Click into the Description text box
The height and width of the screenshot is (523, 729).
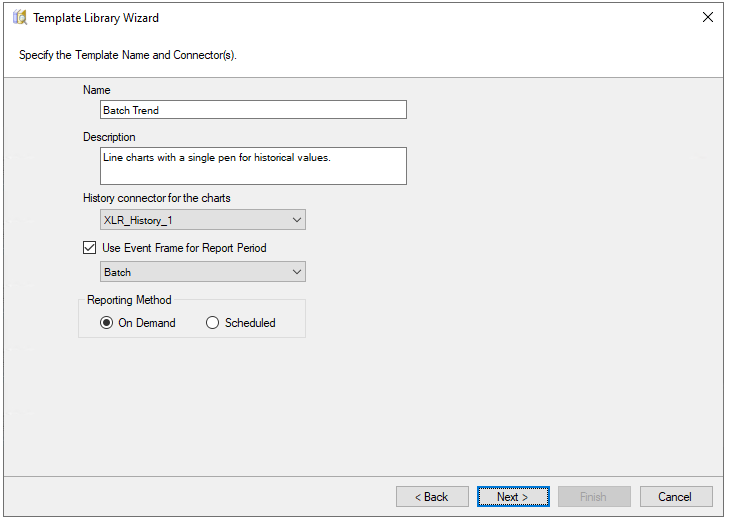(x=253, y=166)
